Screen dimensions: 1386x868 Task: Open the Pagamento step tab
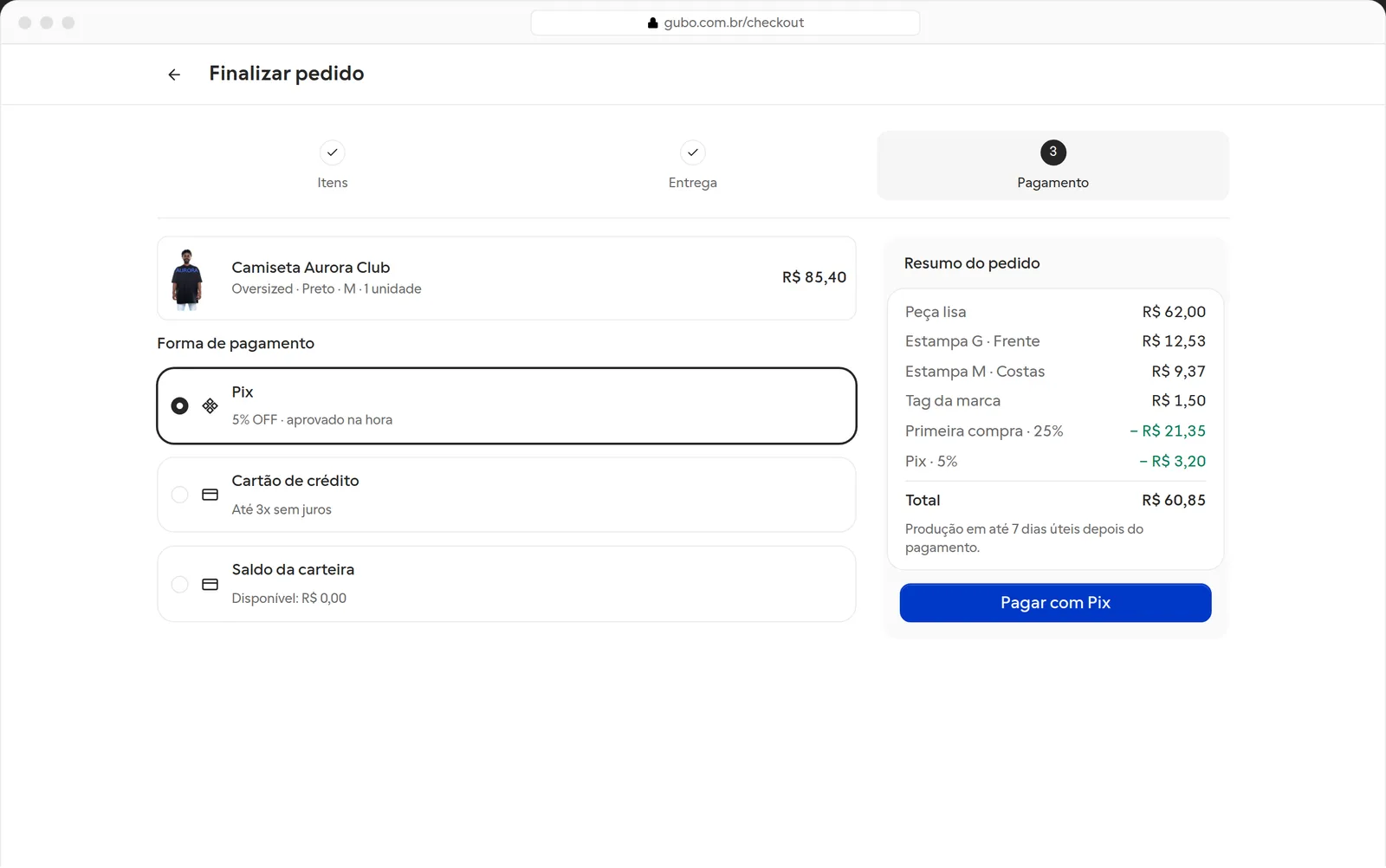coord(1053,165)
